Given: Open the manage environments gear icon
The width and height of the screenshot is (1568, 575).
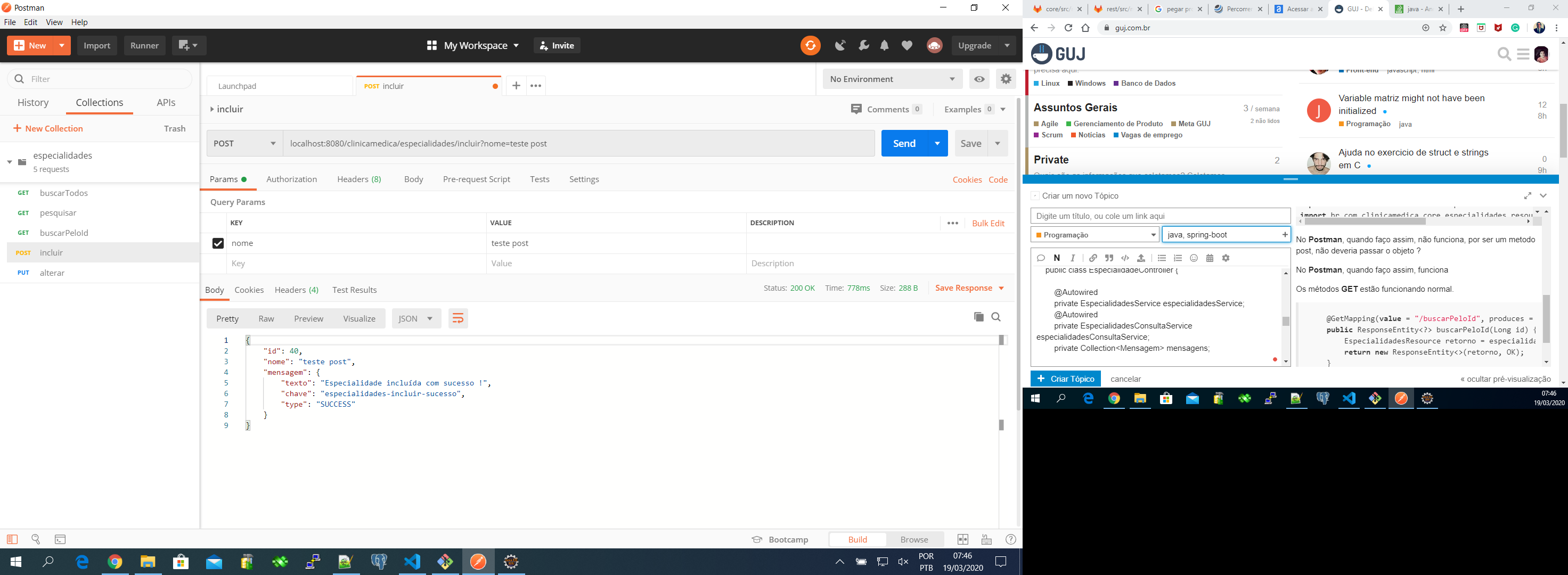Looking at the screenshot, I should [x=1006, y=79].
